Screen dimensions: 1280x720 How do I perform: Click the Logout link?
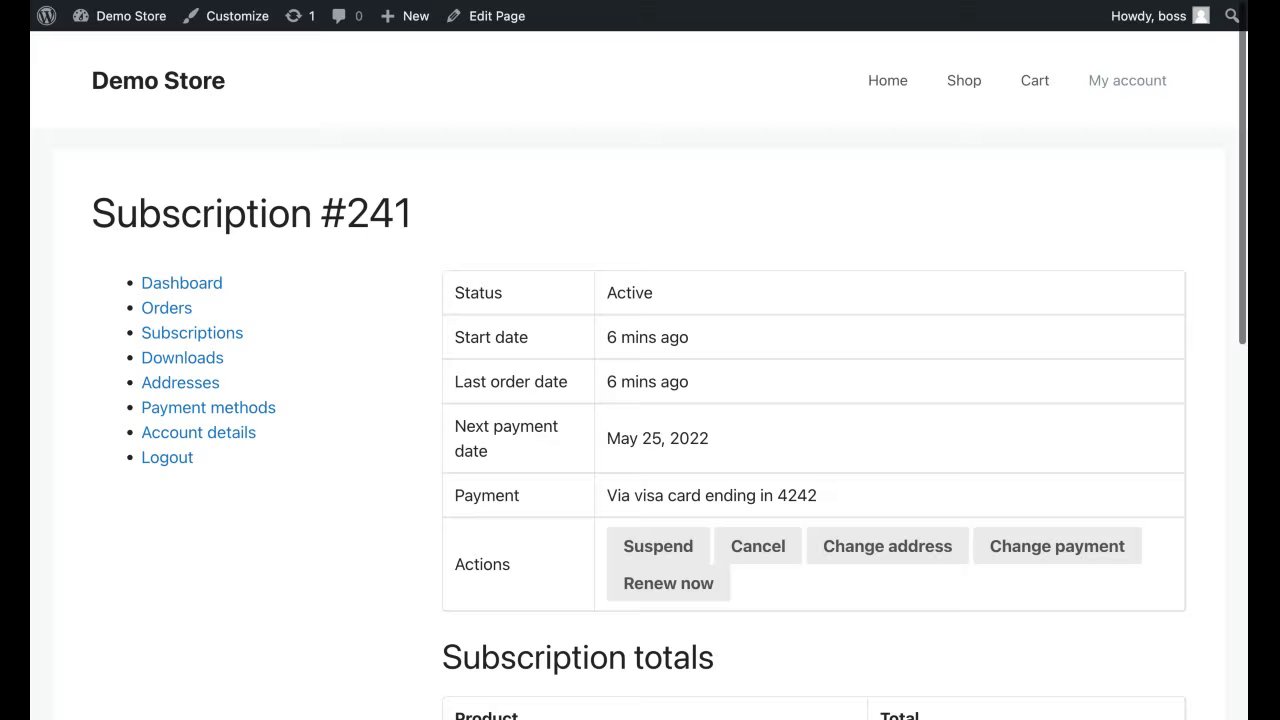pos(167,457)
